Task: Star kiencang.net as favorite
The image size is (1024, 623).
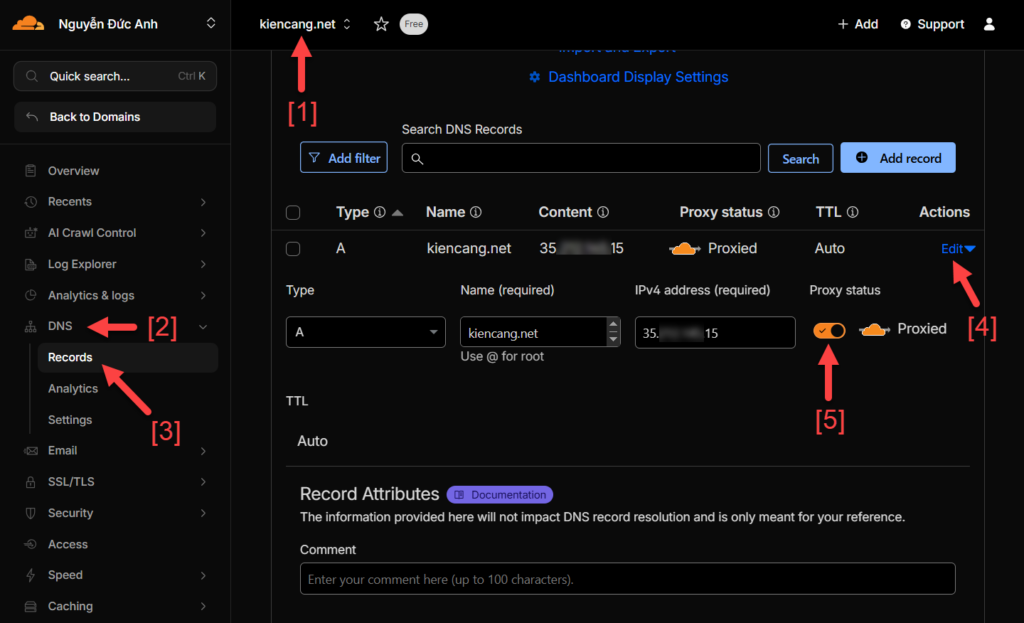Action: pyautogui.click(x=381, y=23)
